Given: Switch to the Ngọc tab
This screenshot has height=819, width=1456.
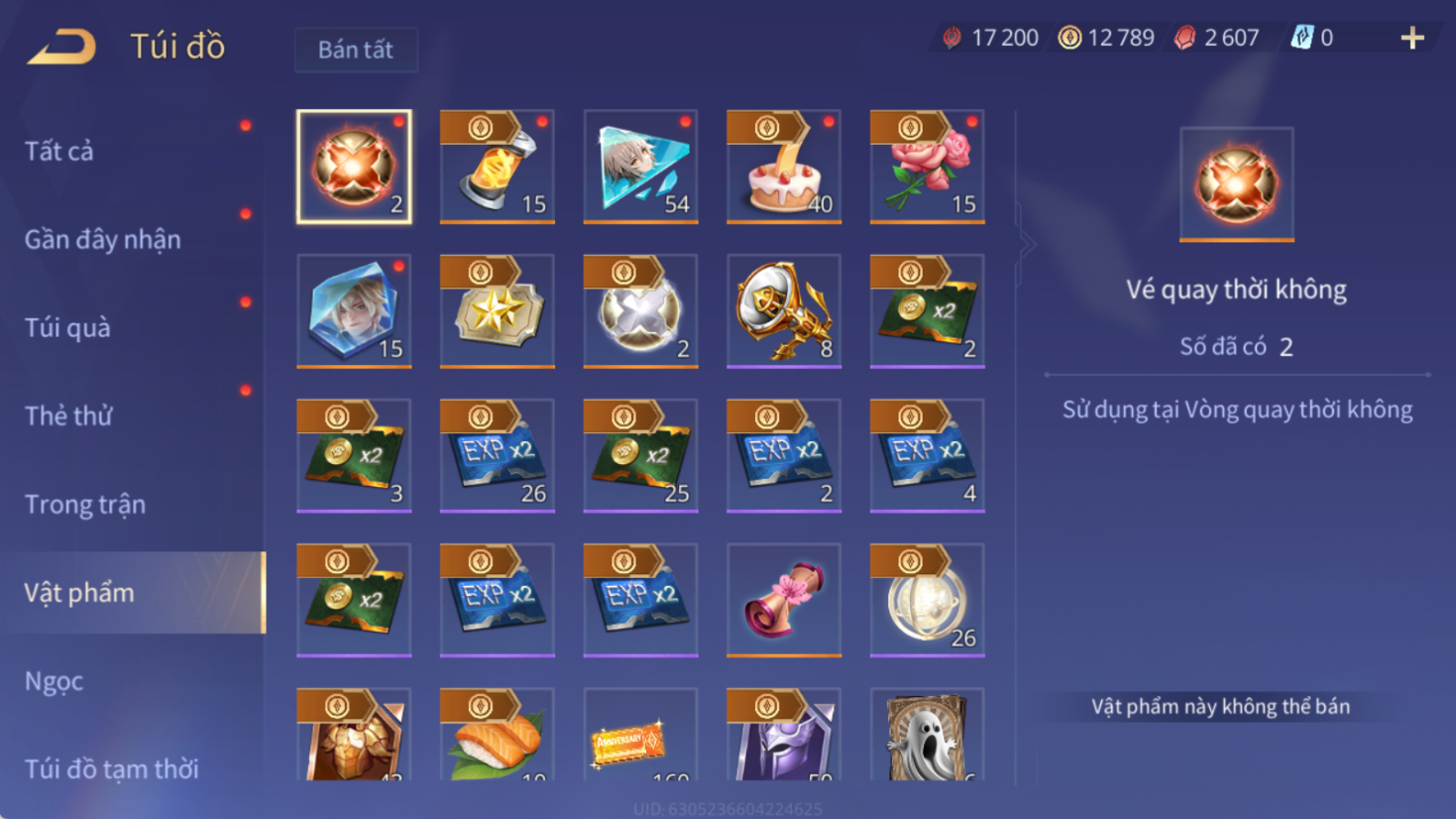Looking at the screenshot, I should pos(54,681).
